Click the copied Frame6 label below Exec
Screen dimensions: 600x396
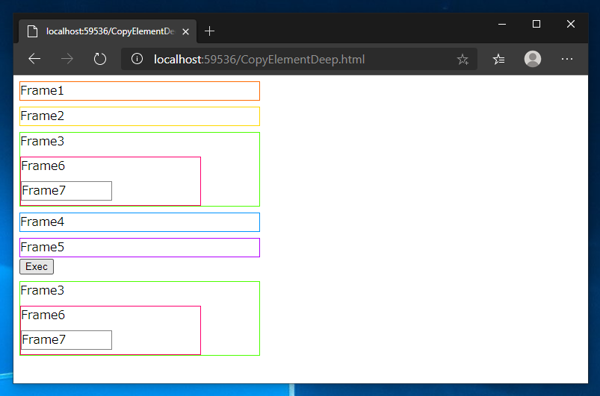tap(43, 315)
